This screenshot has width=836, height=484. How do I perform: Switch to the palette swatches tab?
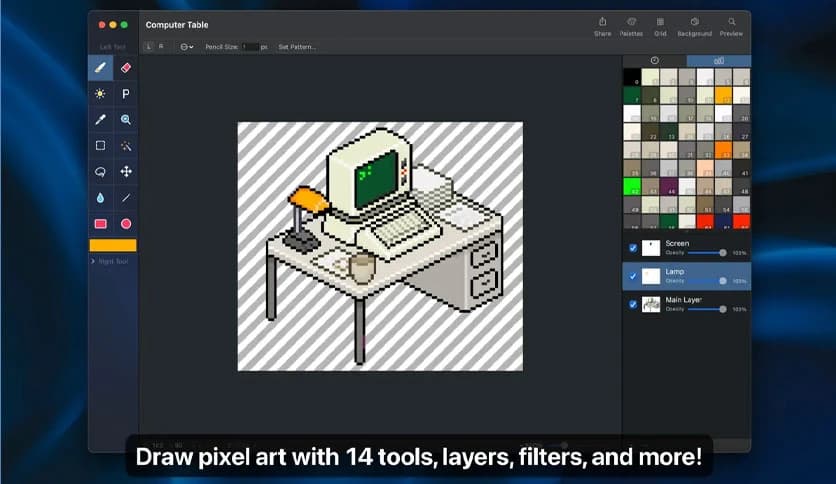[718, 61]
